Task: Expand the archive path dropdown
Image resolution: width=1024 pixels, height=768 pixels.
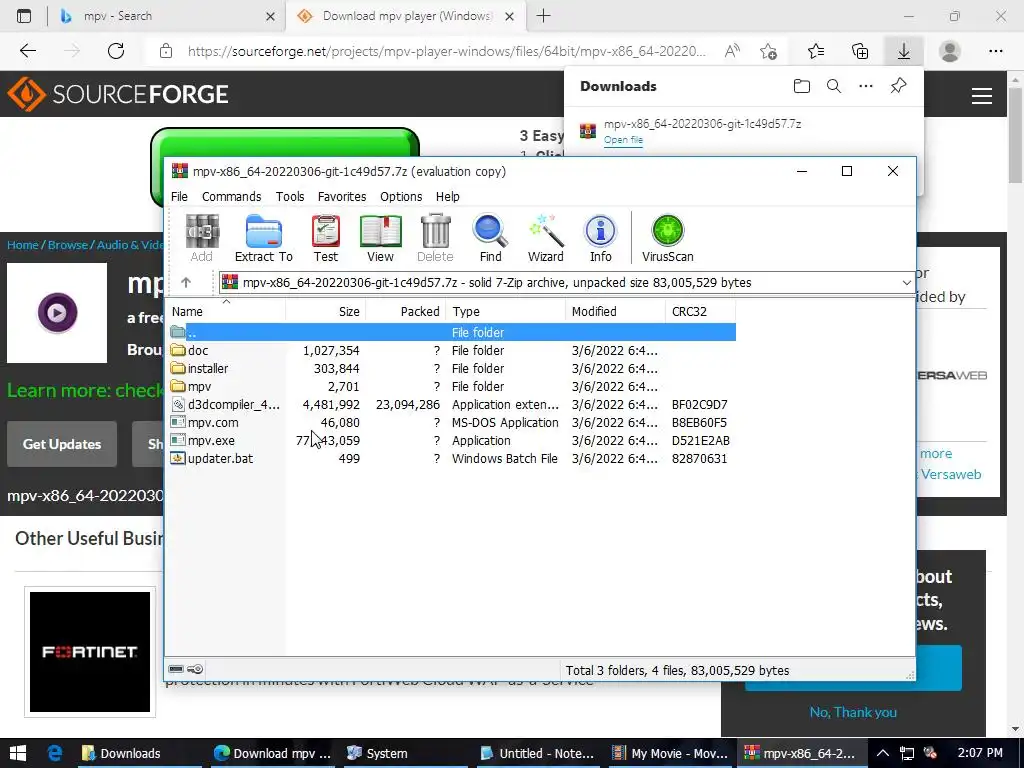Action: click(x=906, y=283)
